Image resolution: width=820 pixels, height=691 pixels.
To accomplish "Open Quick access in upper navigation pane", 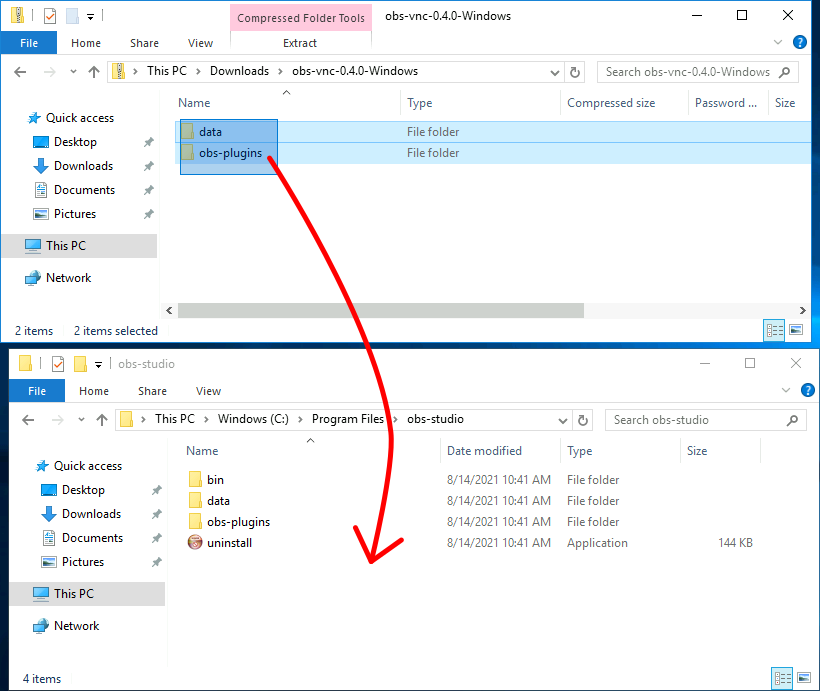I will pyautogui.click(x=79, y=118).
